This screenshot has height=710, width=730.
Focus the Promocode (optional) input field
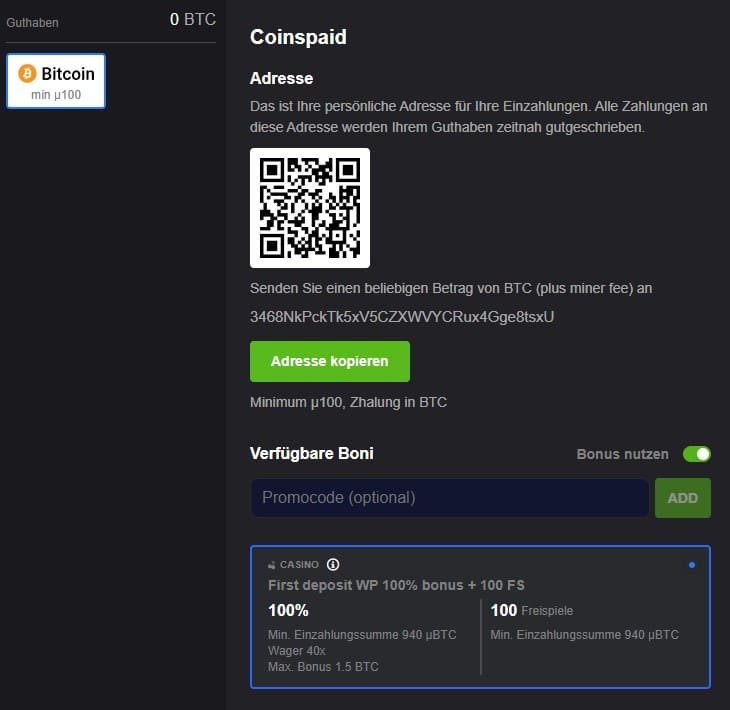[x=449, y=498]
